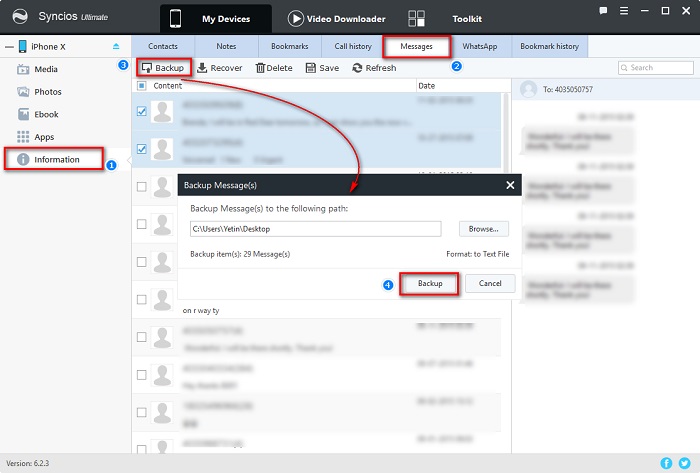Switch to the Messages tab
This screenshot has height=473, width=700.
point(417,46)
